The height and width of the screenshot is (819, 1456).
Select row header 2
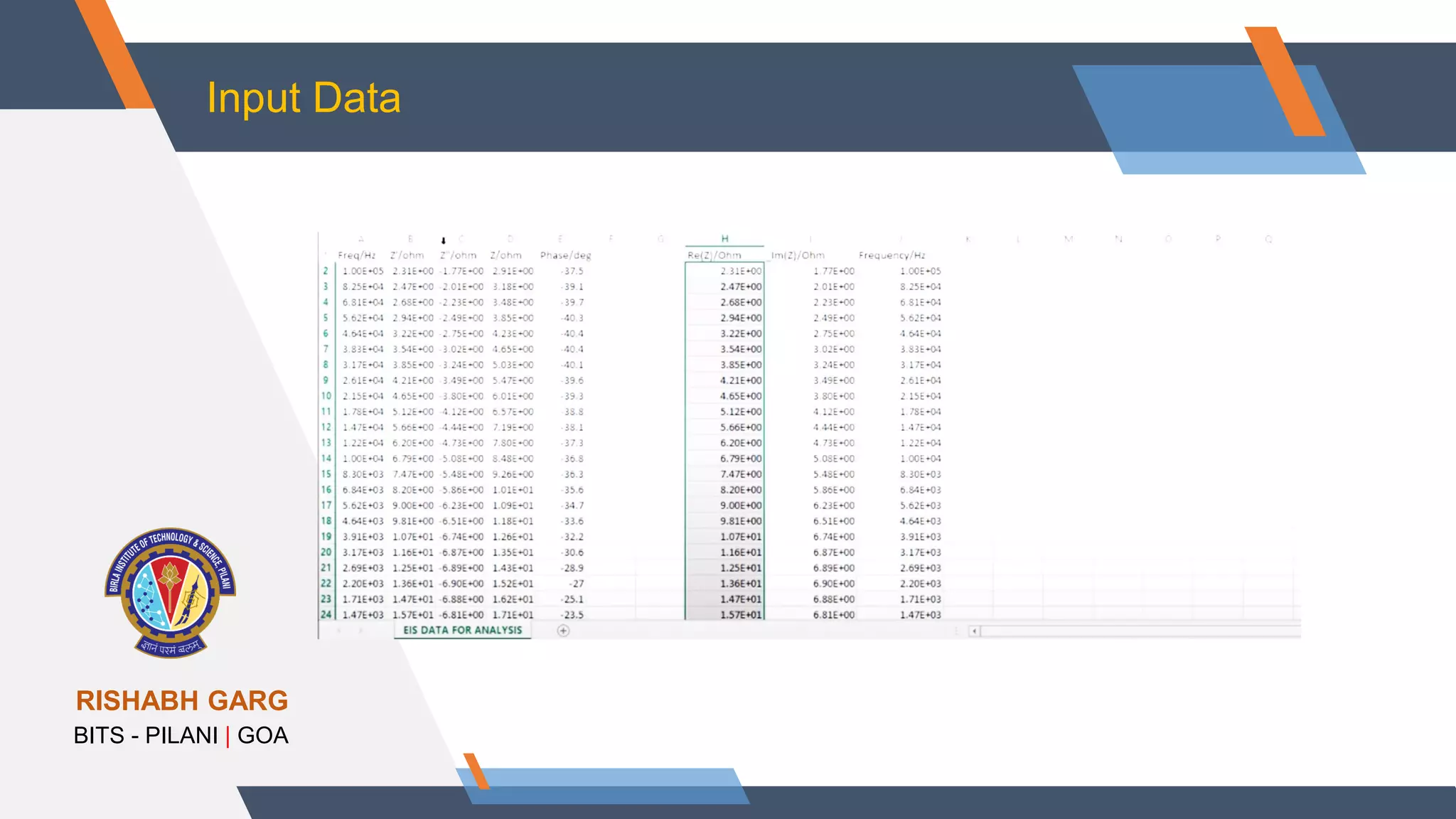(x=326, y=271)
